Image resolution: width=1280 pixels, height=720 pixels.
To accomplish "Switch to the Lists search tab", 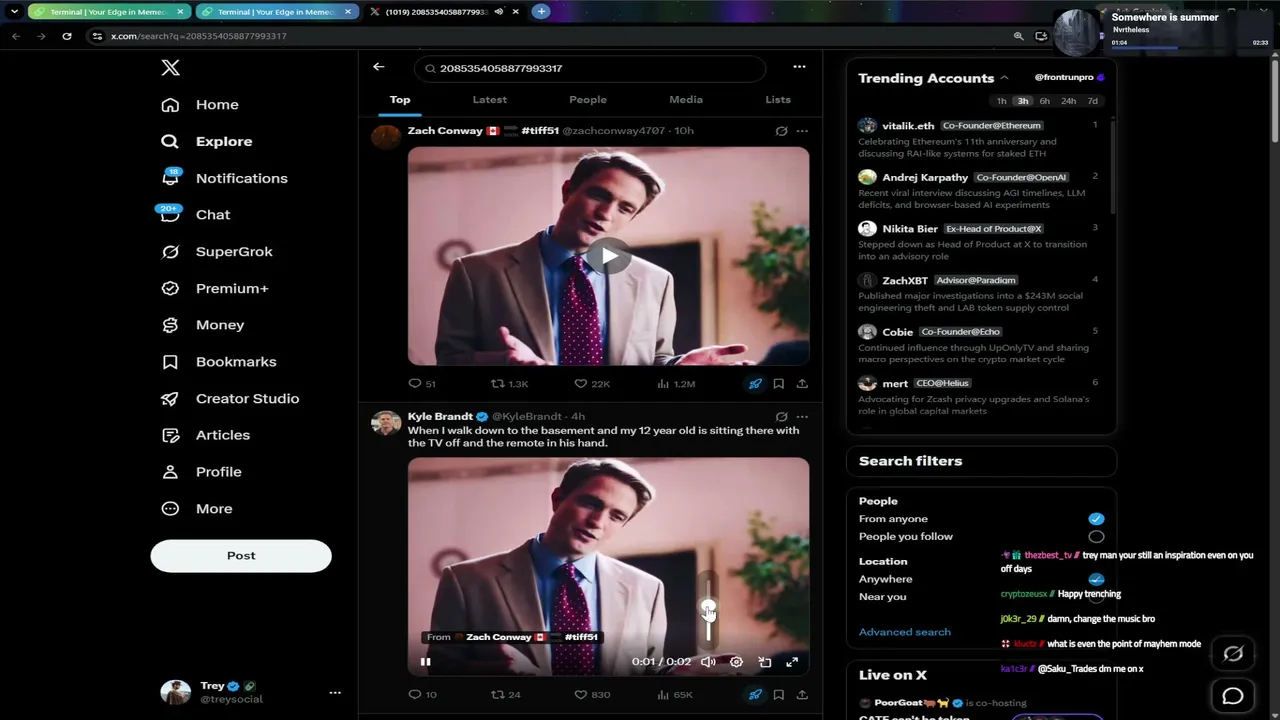I will tap(778, 100).
